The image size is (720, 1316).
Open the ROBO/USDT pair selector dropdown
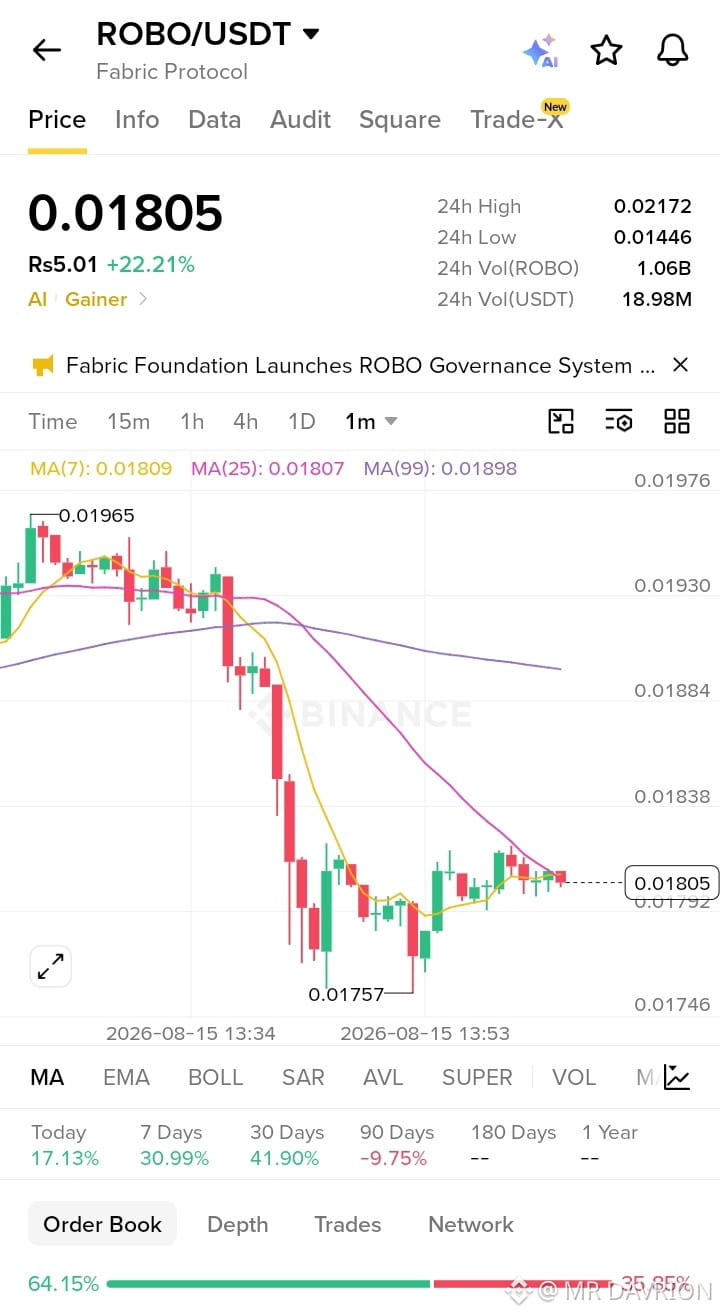pyautogui.click(x=208, y=34)
